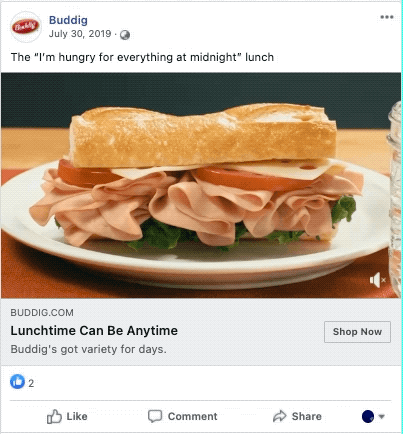
Task: Open the Buddig page name link
Action: [68, 20]
